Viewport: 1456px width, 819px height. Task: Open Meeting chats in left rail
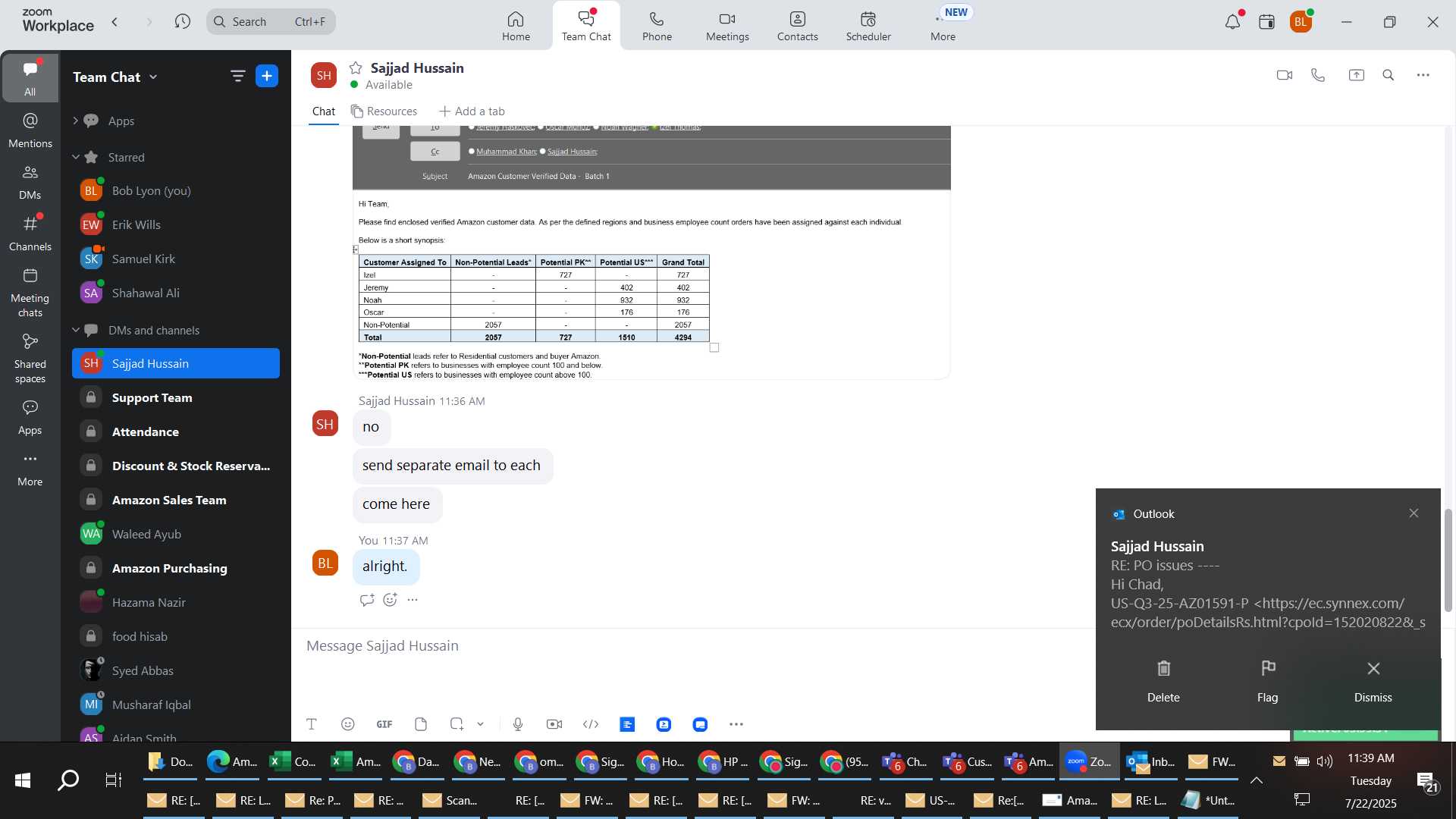(x=30, y=293)
